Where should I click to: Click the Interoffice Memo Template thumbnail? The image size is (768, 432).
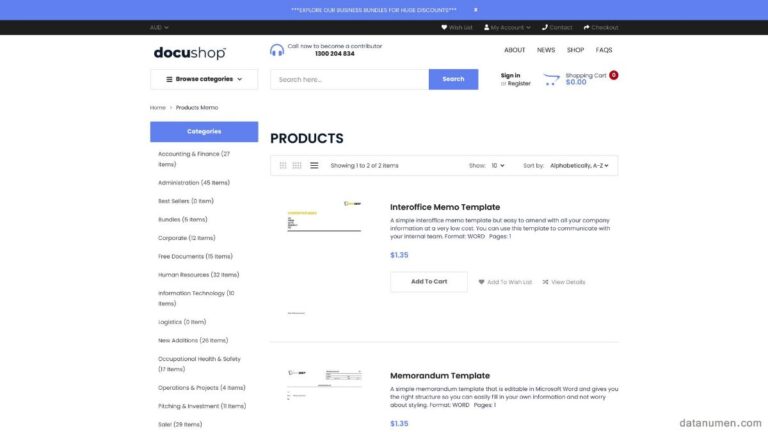pos(324,256)
